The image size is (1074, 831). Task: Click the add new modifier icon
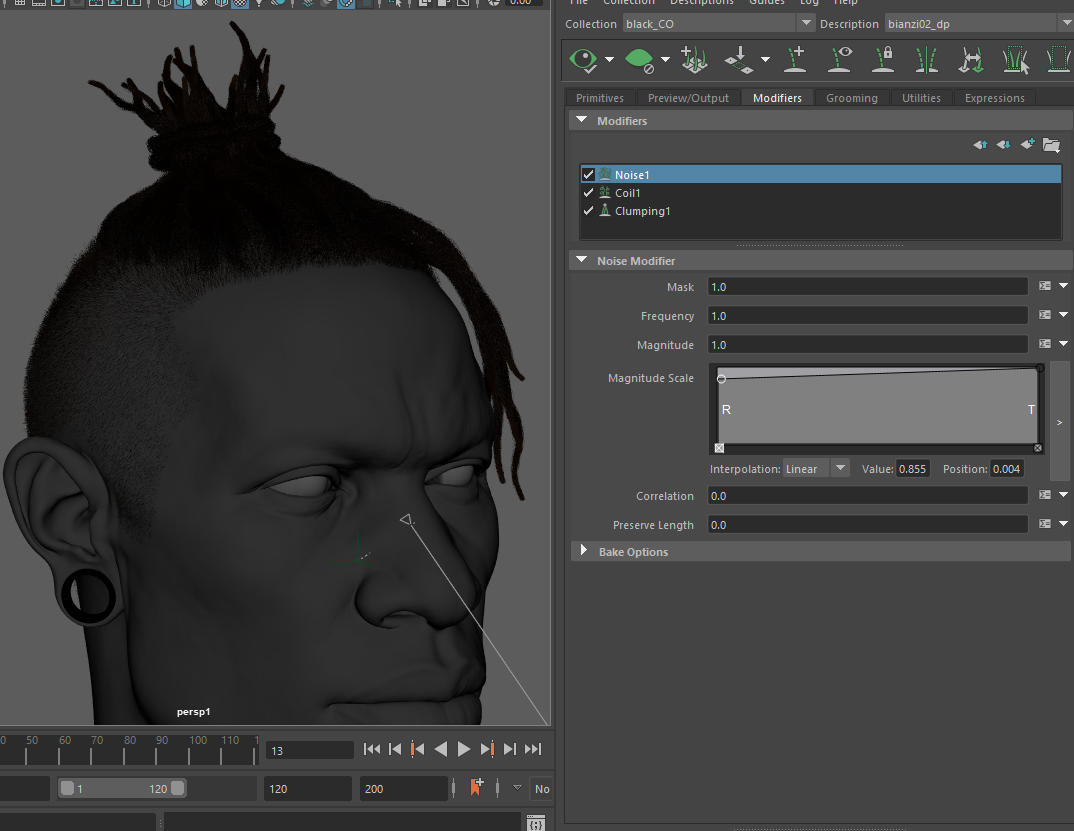coord(1027,144)
